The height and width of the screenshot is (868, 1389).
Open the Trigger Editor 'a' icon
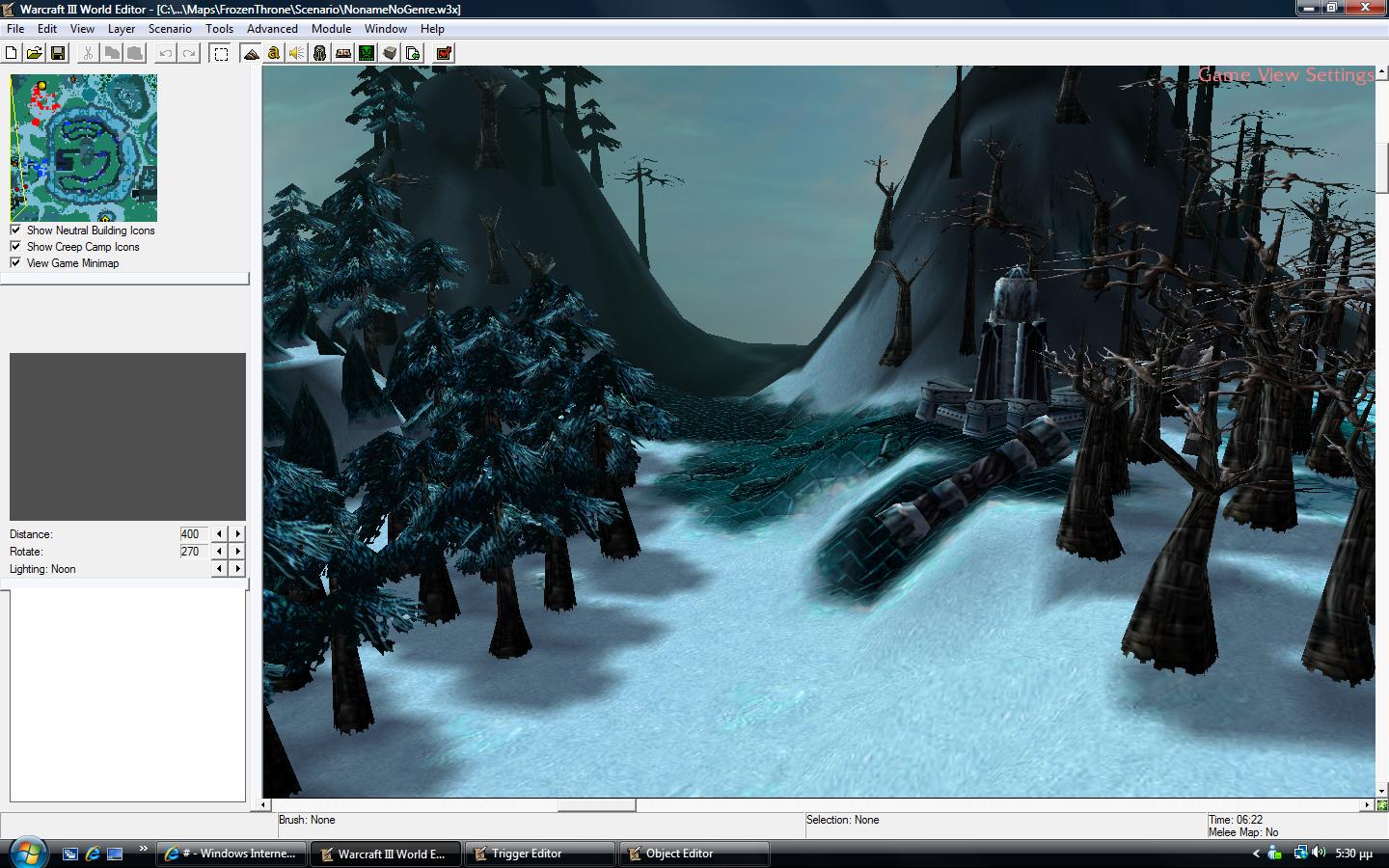click(274, 53)
